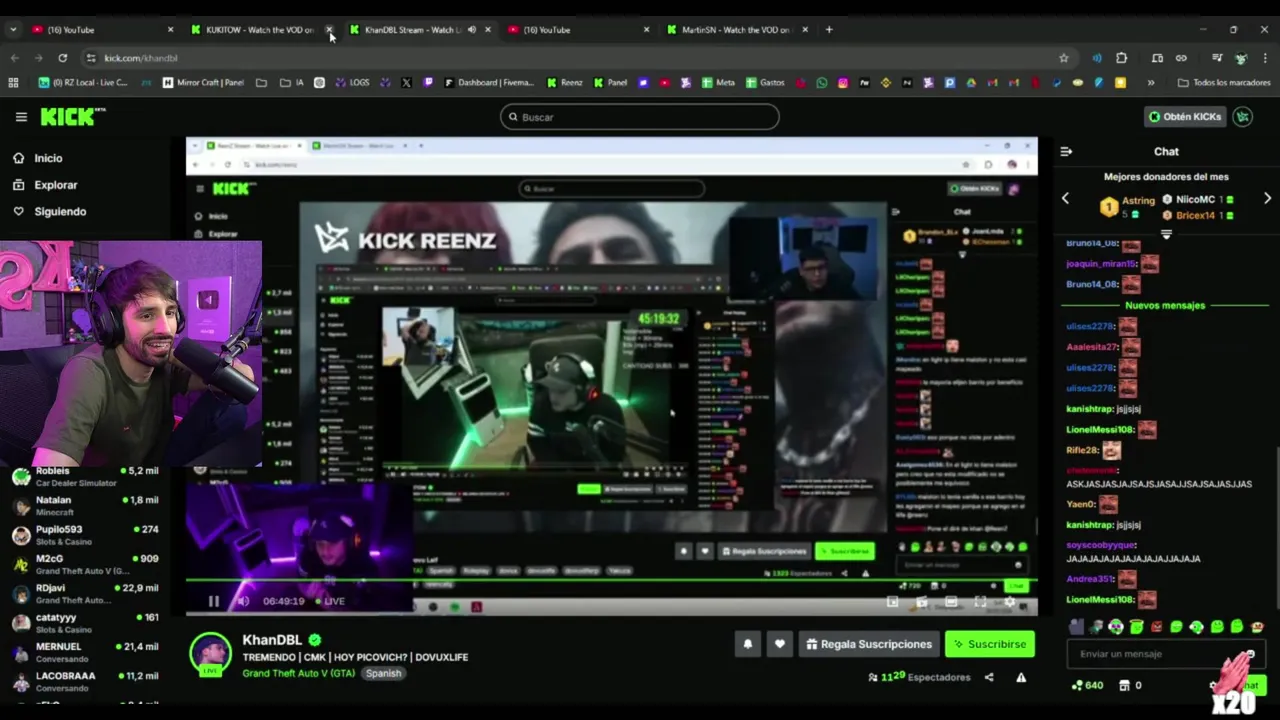Screen dimensions: 1280x720
Task: Open the IA bookmarks folder
Action: pos(292,83)
